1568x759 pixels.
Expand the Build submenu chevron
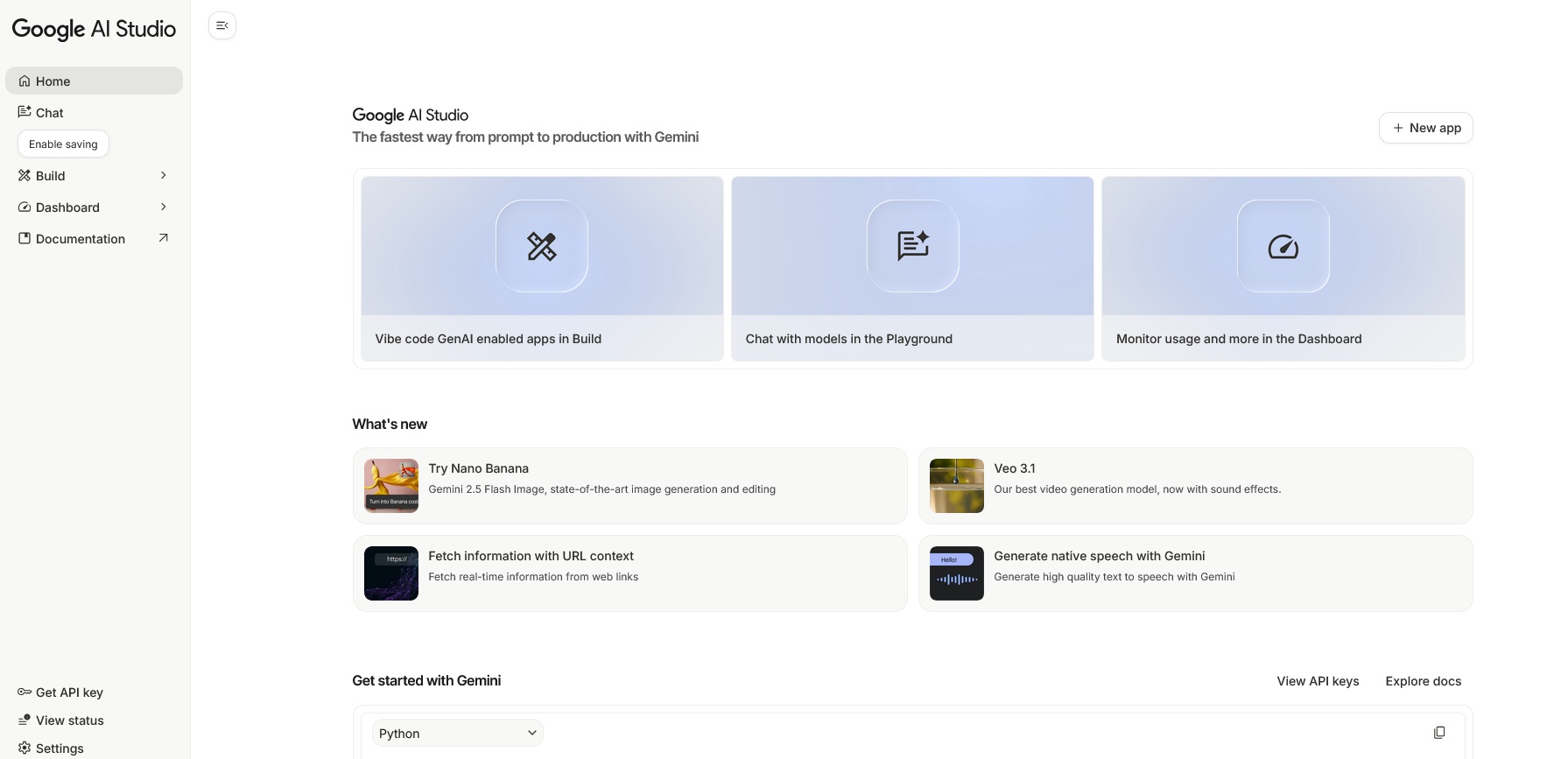(163, 176)
